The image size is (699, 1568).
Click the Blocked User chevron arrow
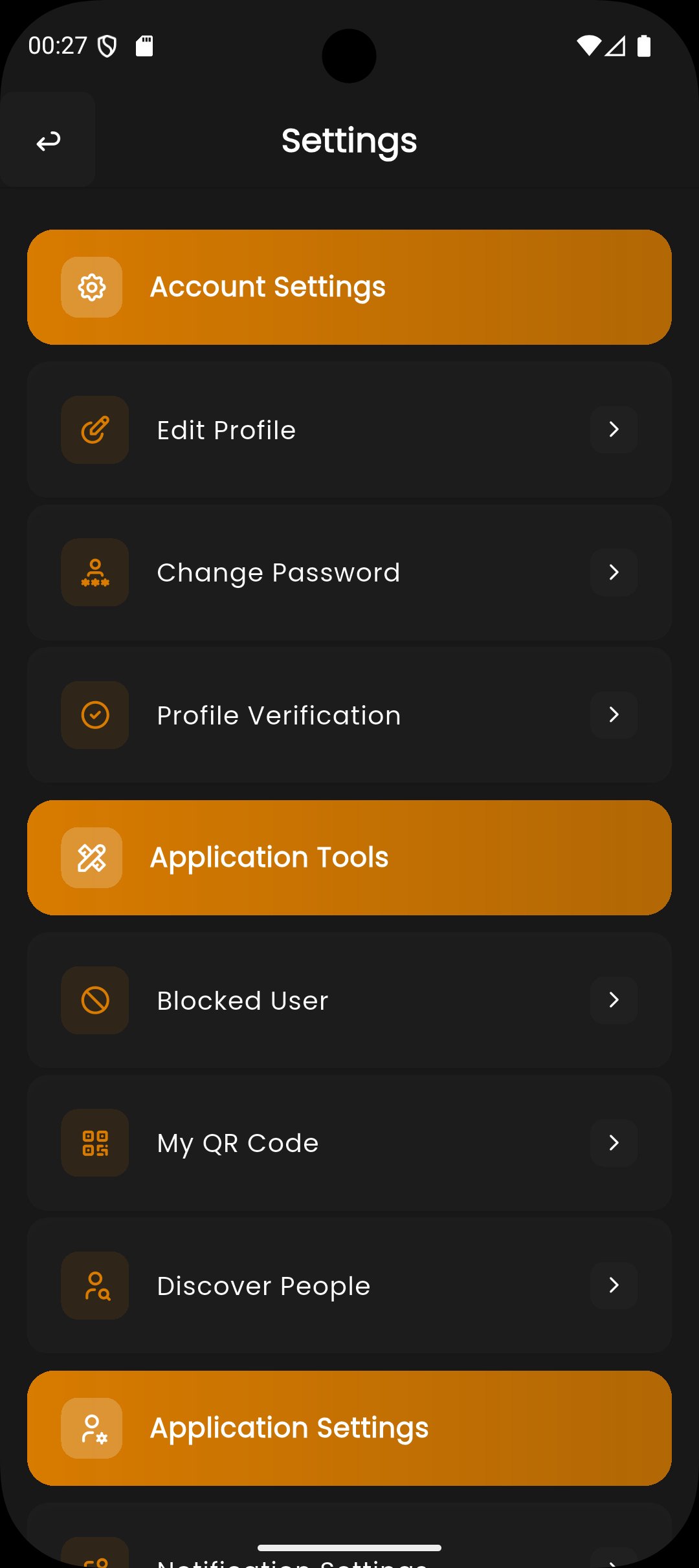pyautogui.click(x=614, y=1000)
